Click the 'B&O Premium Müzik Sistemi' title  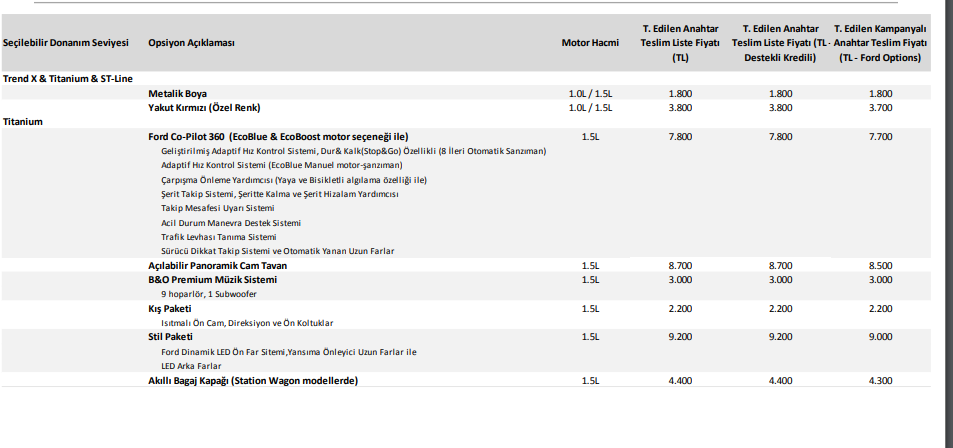[x=212, y=280]
